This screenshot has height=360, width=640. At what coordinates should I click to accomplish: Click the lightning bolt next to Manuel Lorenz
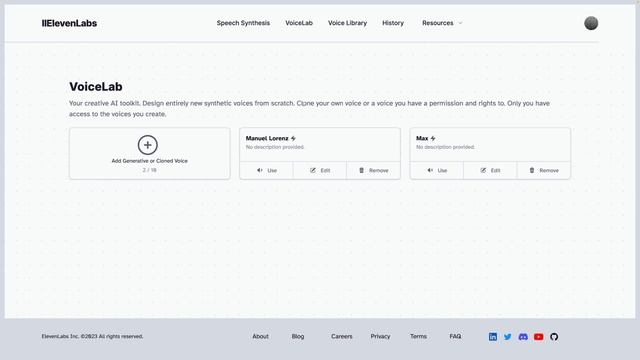(x=293, y=138)
